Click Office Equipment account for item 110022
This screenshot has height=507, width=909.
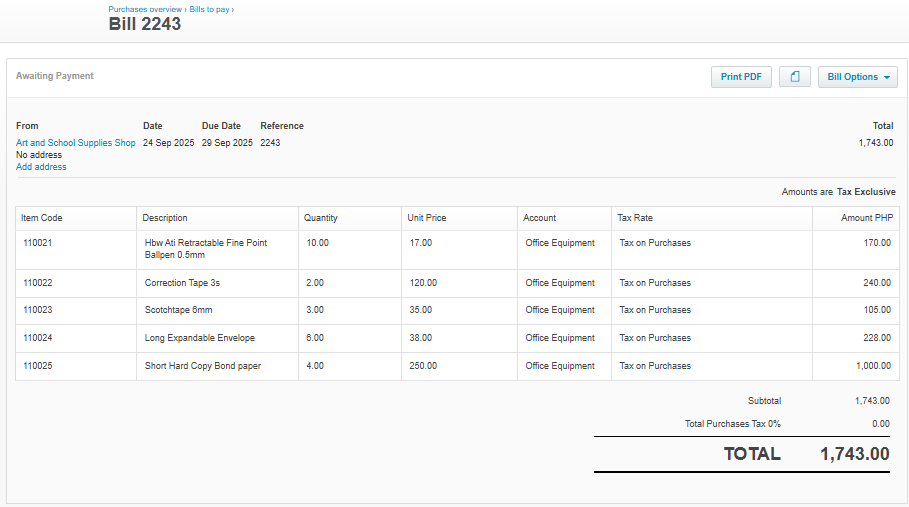(x=560, y=283)
